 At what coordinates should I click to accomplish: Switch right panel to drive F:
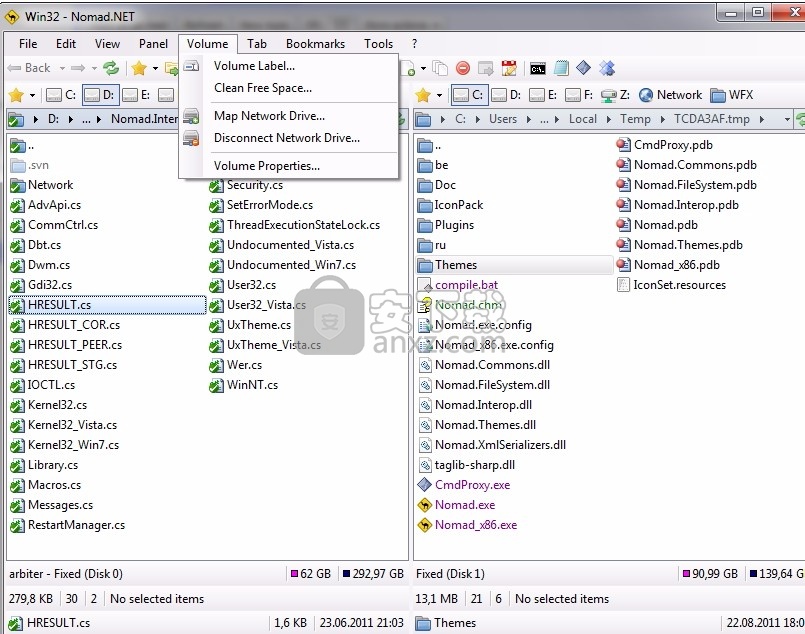tap(579, 95)
